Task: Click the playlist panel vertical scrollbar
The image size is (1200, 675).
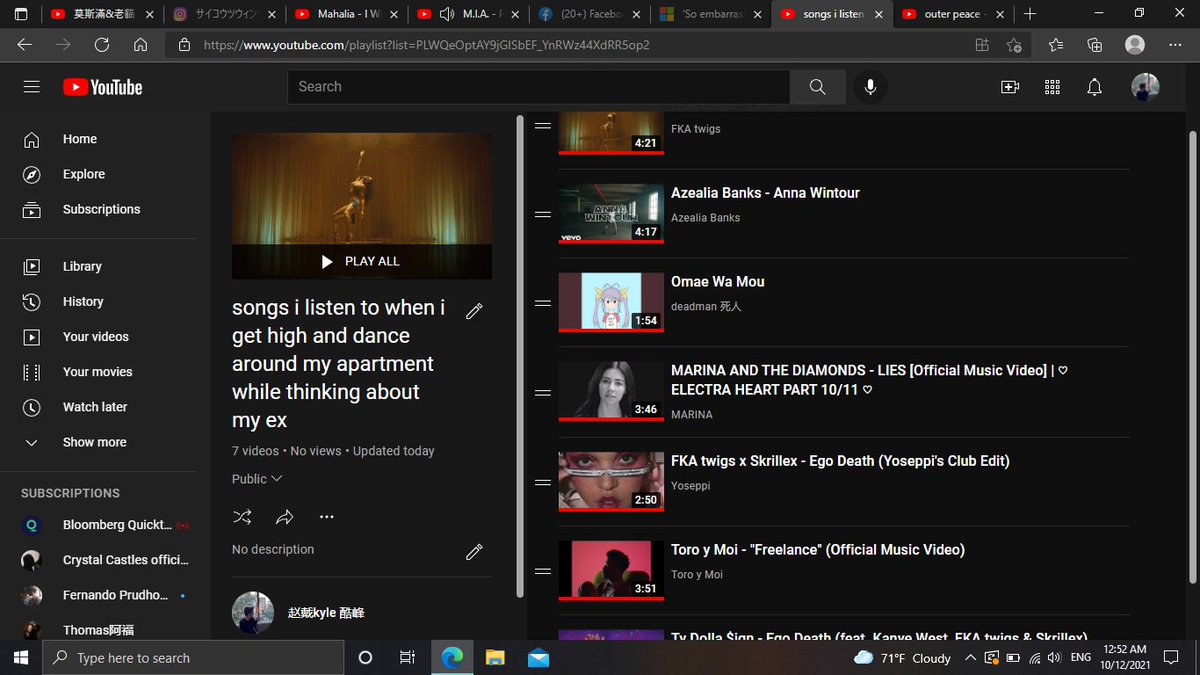Action: pos(519,356)
